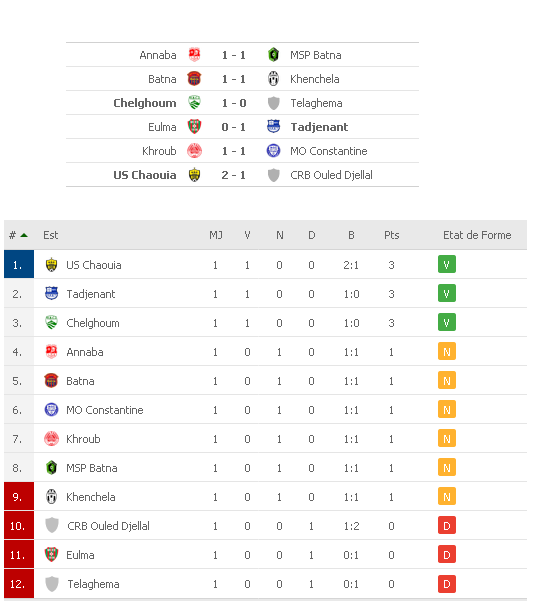Screen dimensions: 538x602
Task: Sort standings by MJ column header
Action: click(x=216, y=235)
